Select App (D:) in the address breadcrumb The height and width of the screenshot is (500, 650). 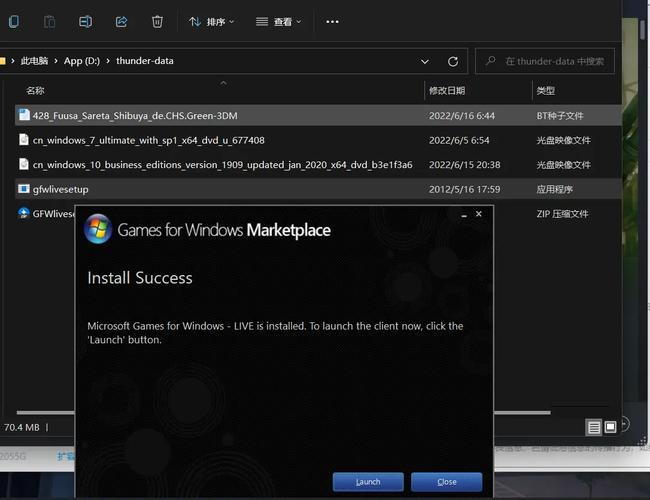point(82,61)
